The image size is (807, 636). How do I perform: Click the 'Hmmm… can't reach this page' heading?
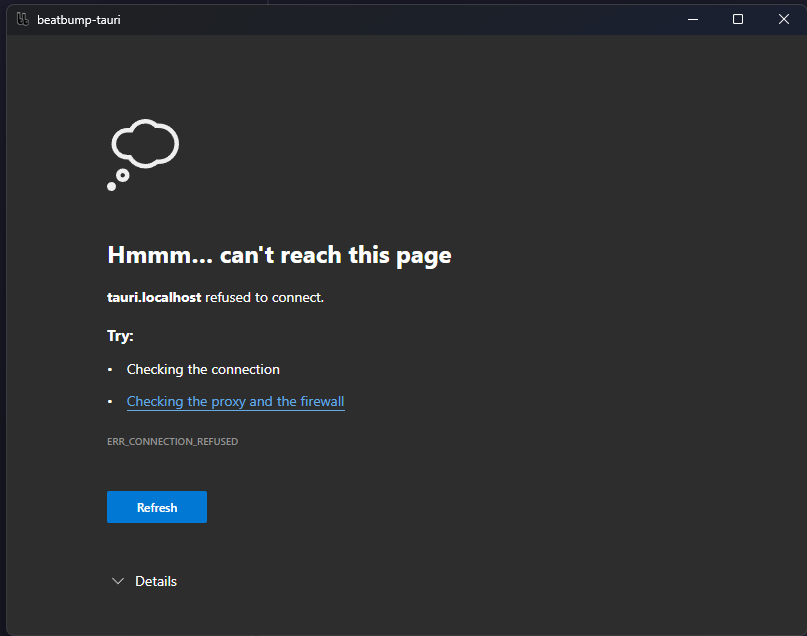click(x=279, y=255)
